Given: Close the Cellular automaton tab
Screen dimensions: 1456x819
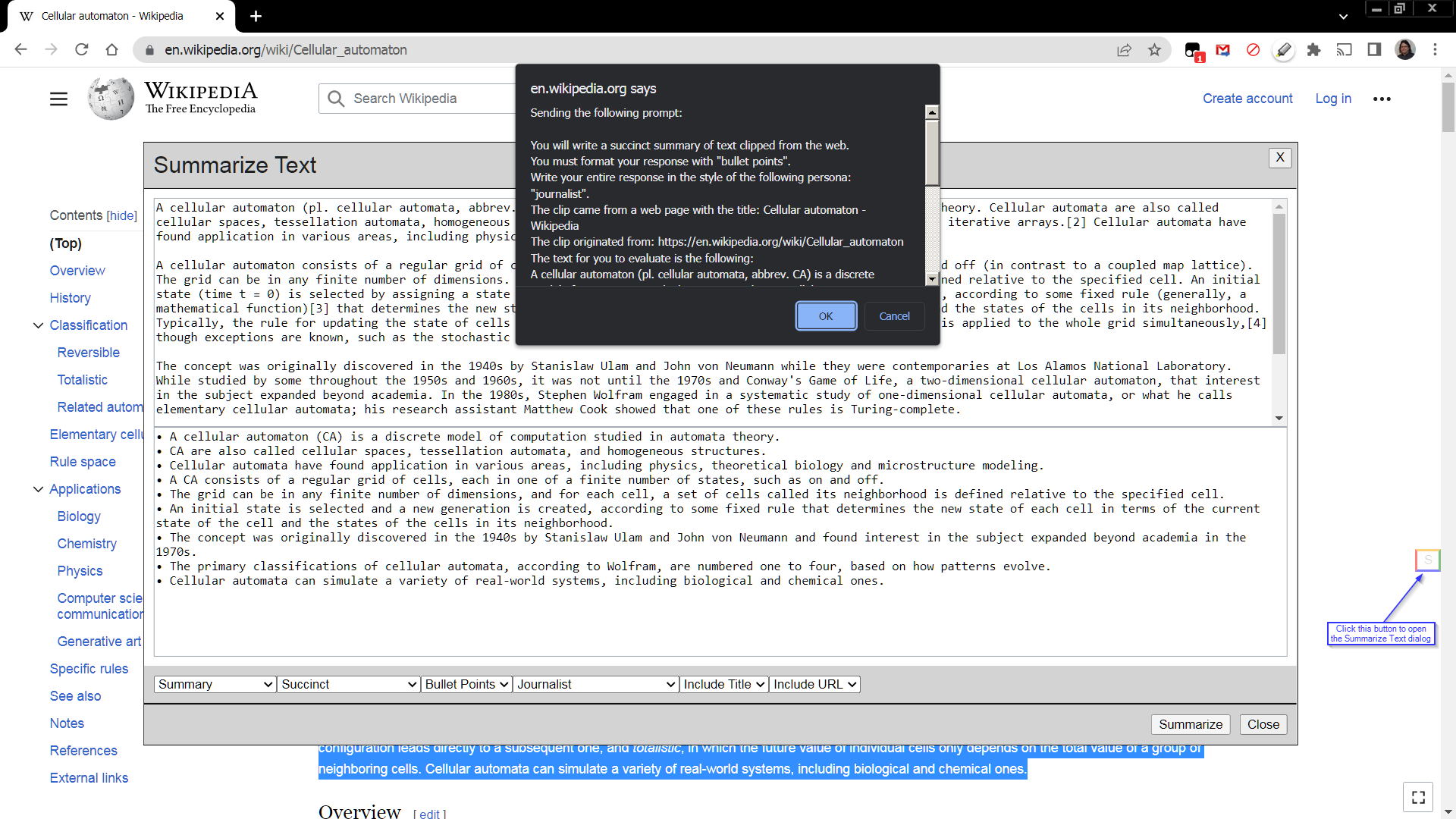Looking at the screenshot, I should tap(220, 16).
